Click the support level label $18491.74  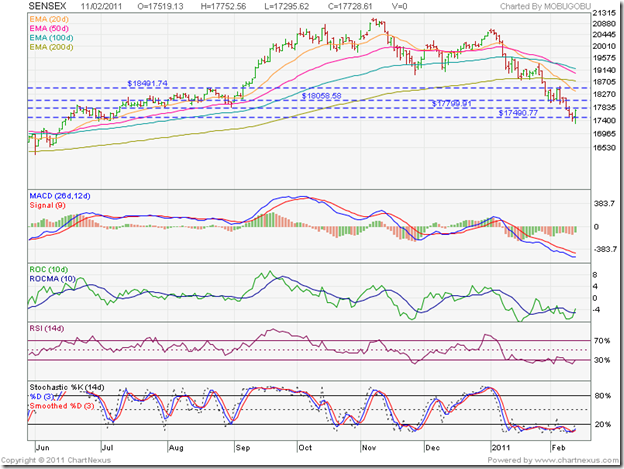(147, 83)
